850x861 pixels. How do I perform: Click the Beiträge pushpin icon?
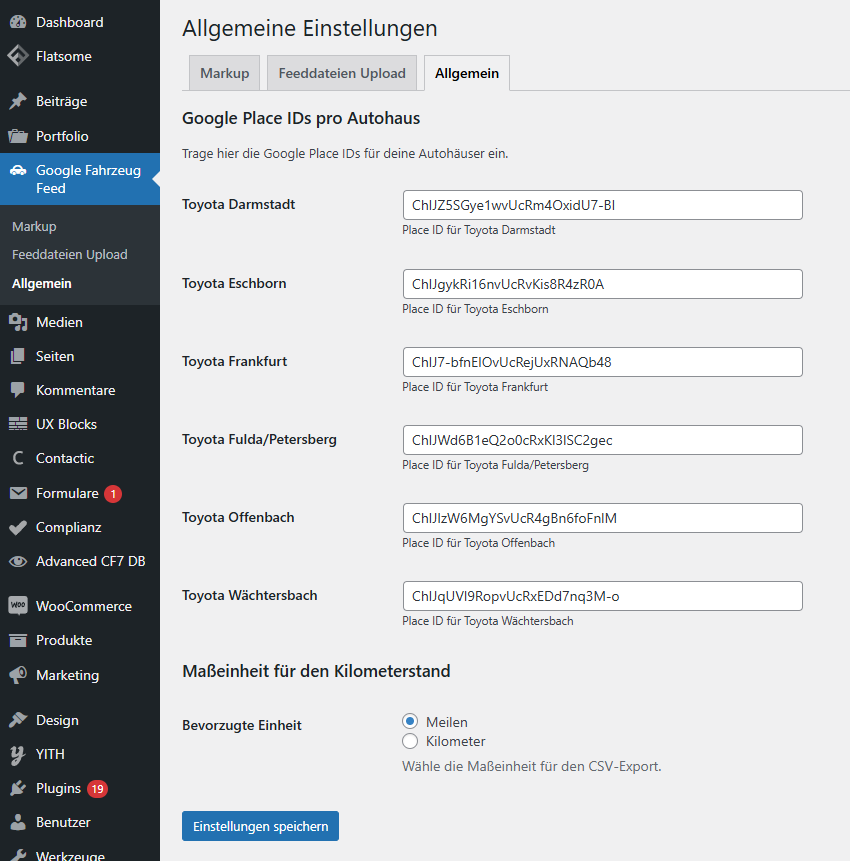point(18,101)
